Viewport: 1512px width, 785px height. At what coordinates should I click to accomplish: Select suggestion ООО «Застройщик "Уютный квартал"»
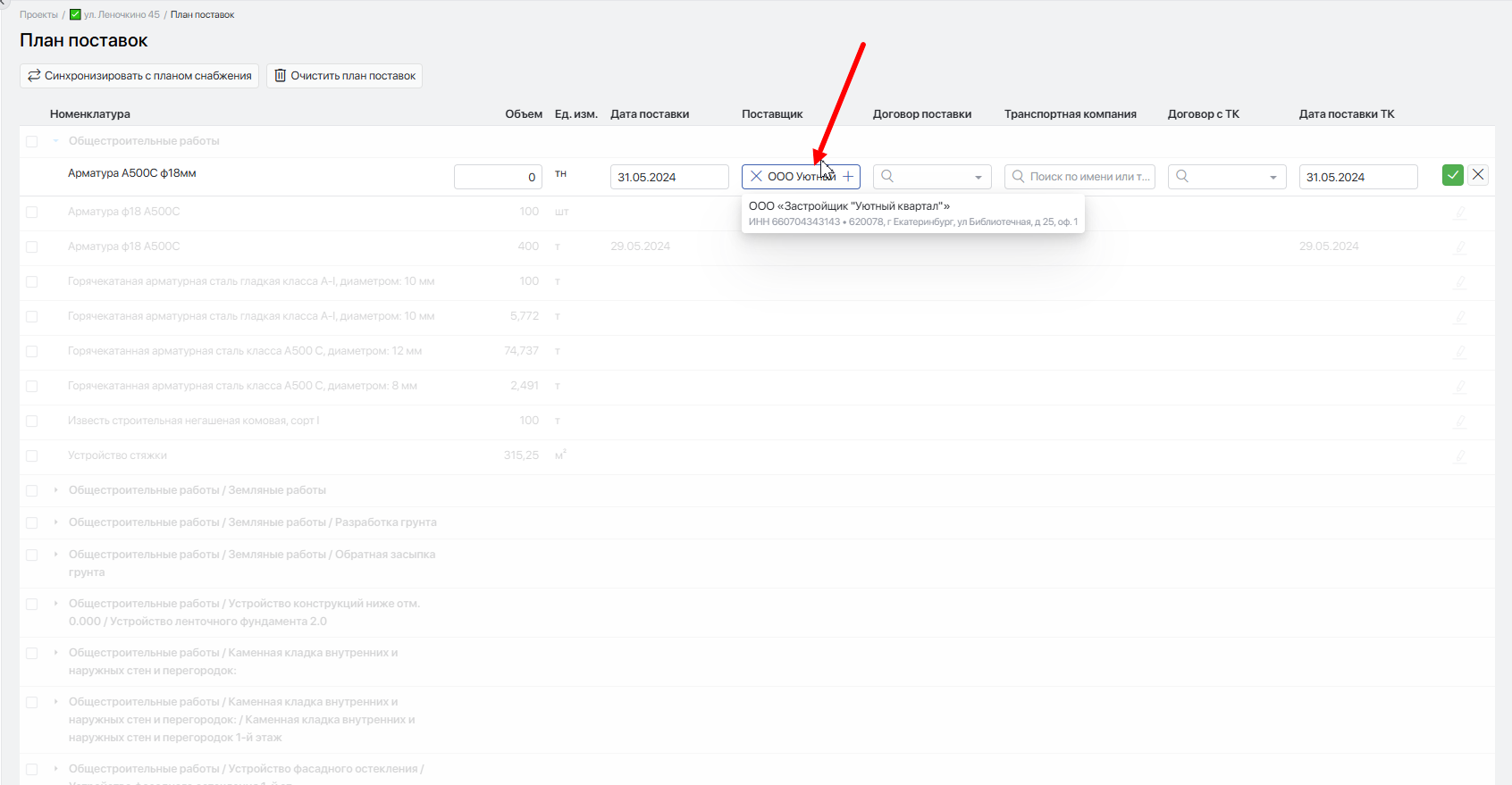(913, 213)
